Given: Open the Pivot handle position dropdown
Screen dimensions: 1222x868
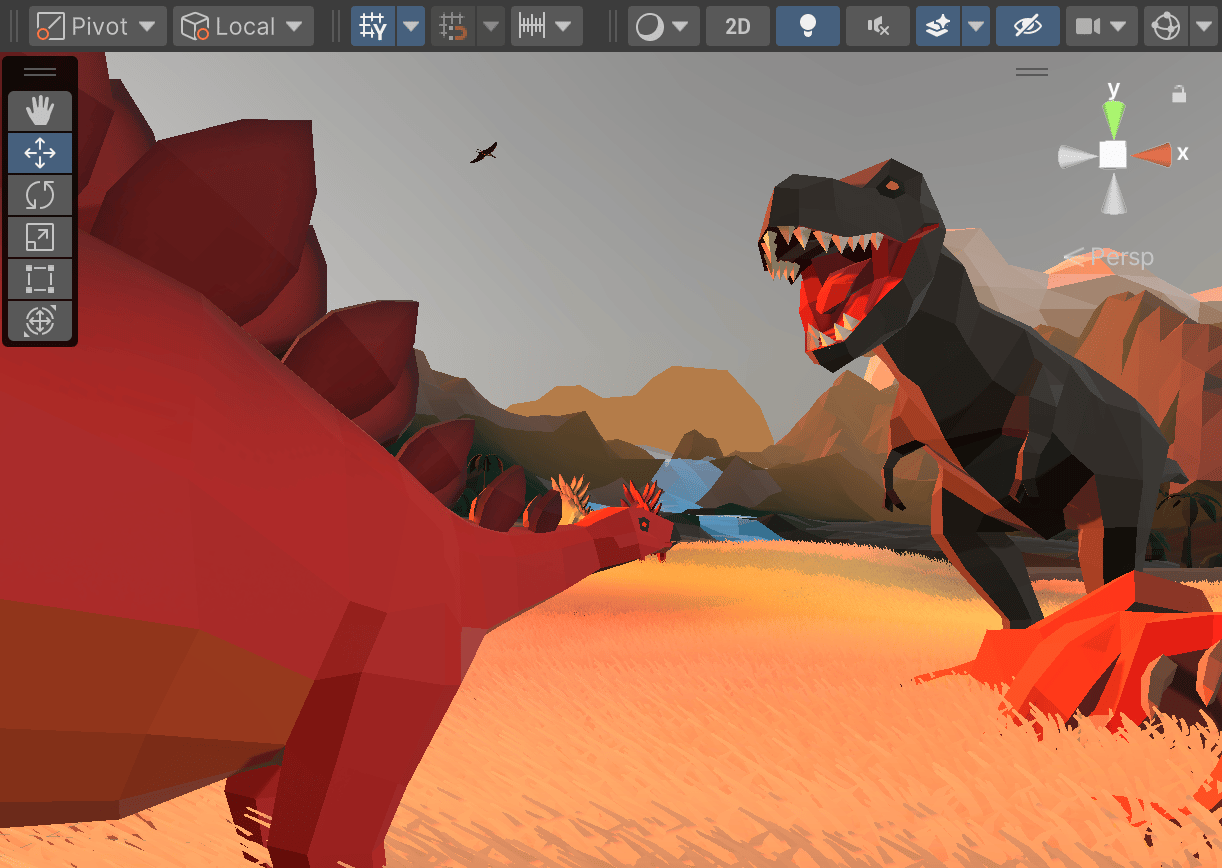Looking at the screenshot, I should (98, 26).
